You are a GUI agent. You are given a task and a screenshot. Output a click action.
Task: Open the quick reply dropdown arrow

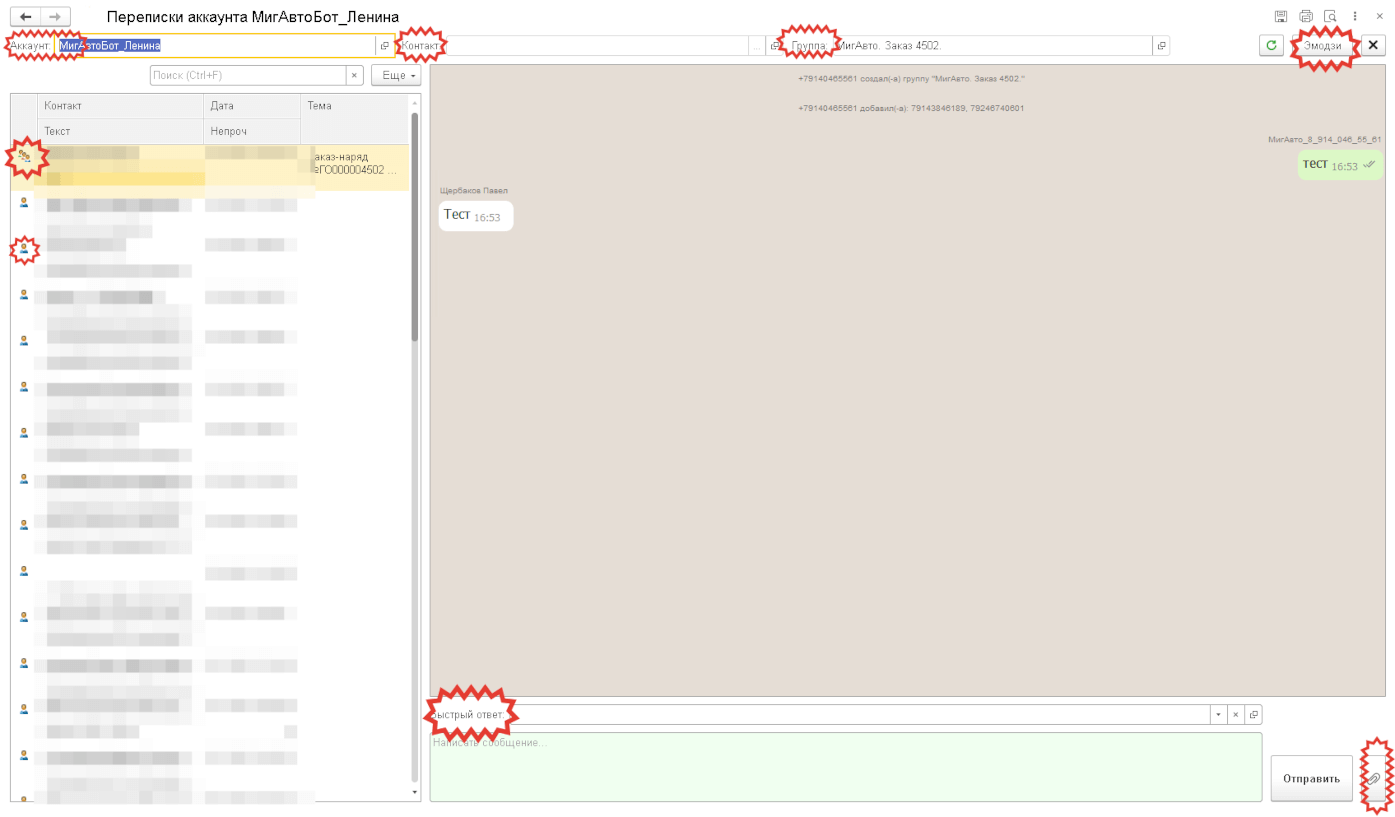pos(1217,715)
